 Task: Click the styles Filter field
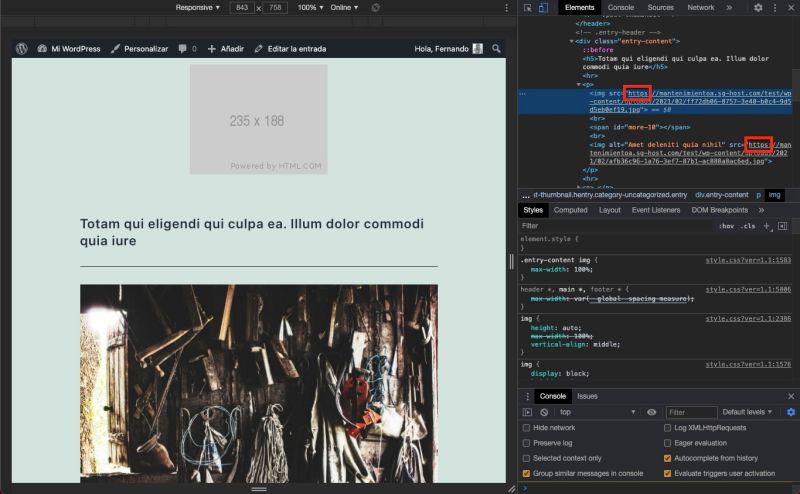coord(615,226)
